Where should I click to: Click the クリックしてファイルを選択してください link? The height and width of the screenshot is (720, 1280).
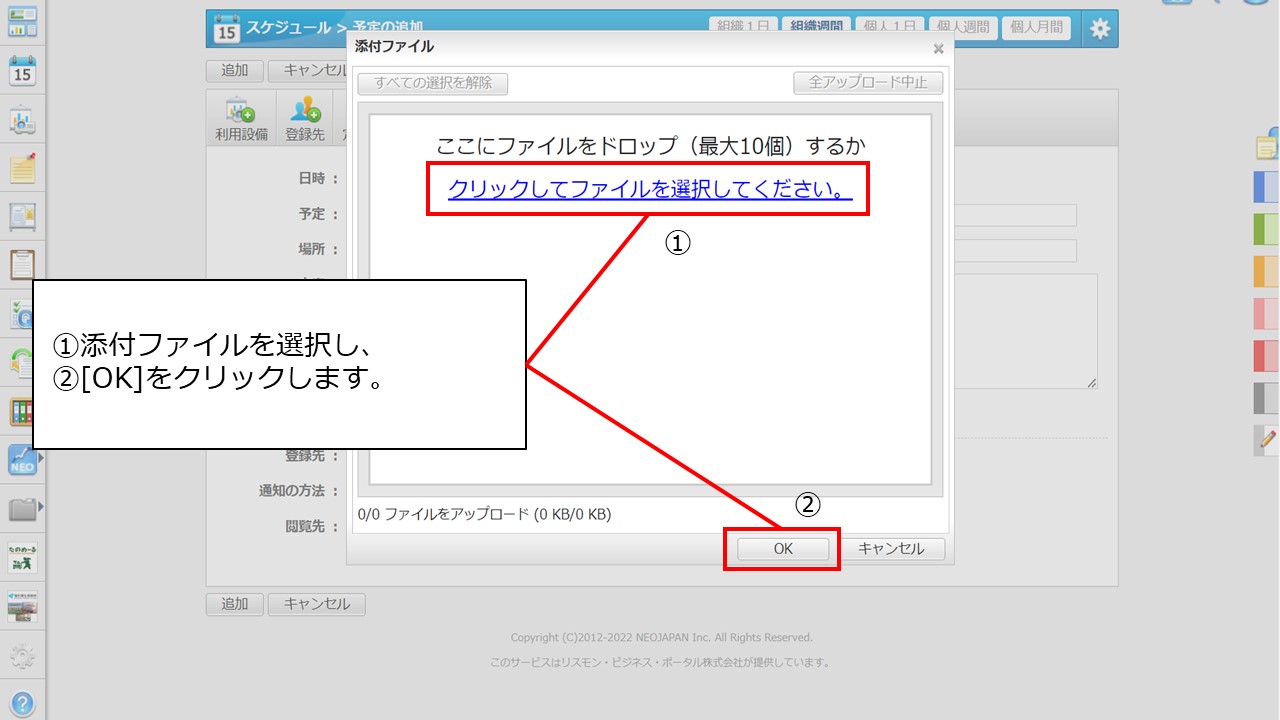pyautogui.click(x=650, y=188)
